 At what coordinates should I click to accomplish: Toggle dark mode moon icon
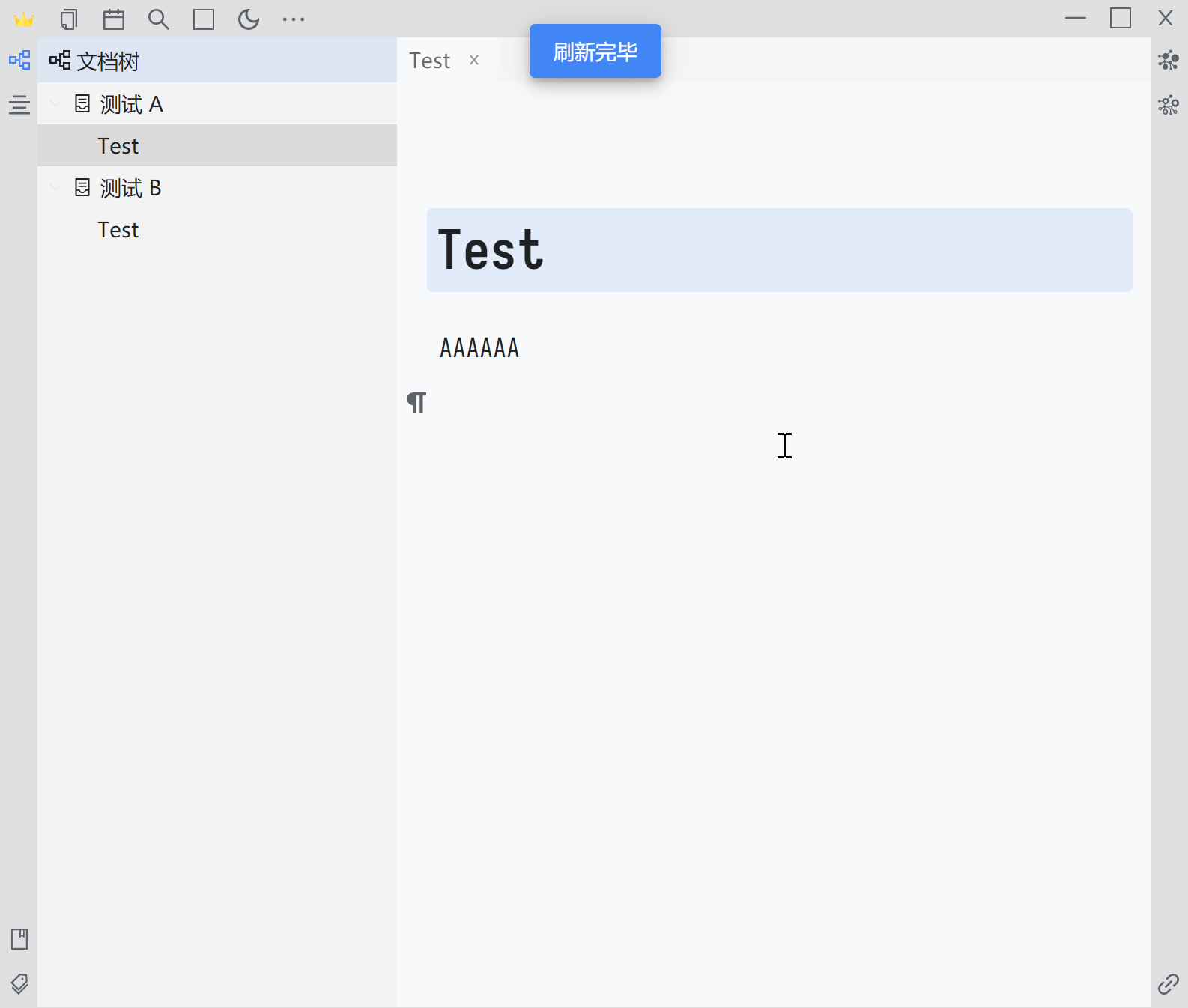point(249,19)
